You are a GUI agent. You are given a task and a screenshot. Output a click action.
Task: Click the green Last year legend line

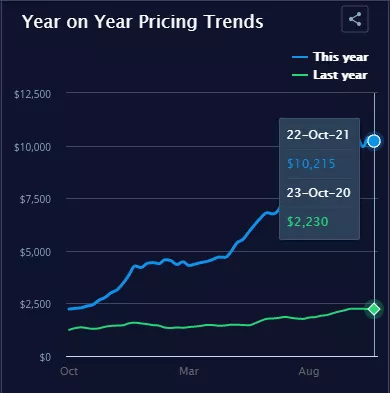(x=300, y=75)
